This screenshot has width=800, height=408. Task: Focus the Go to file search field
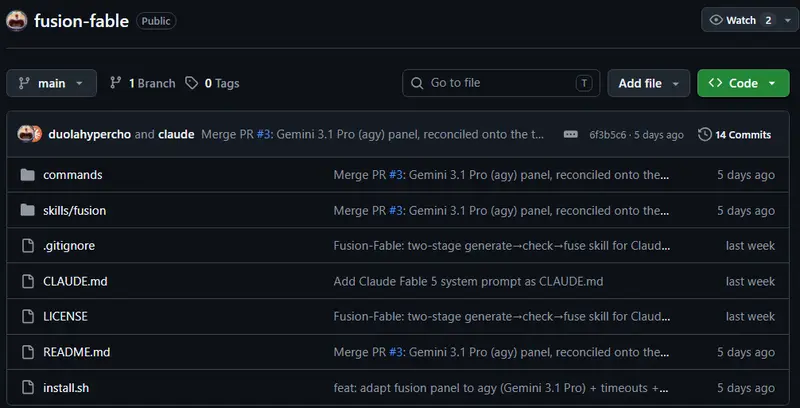pos(501,83)
